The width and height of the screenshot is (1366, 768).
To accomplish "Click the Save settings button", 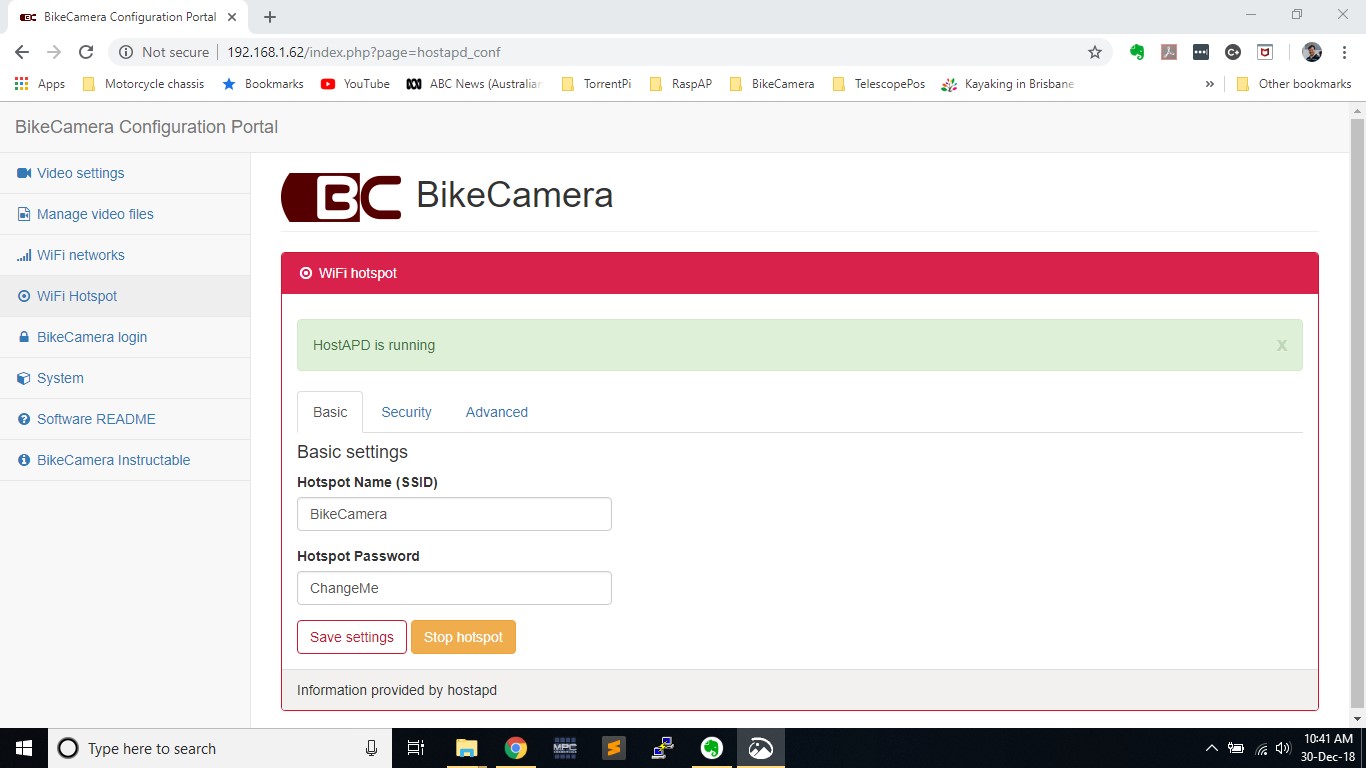I will click(352, 637).
